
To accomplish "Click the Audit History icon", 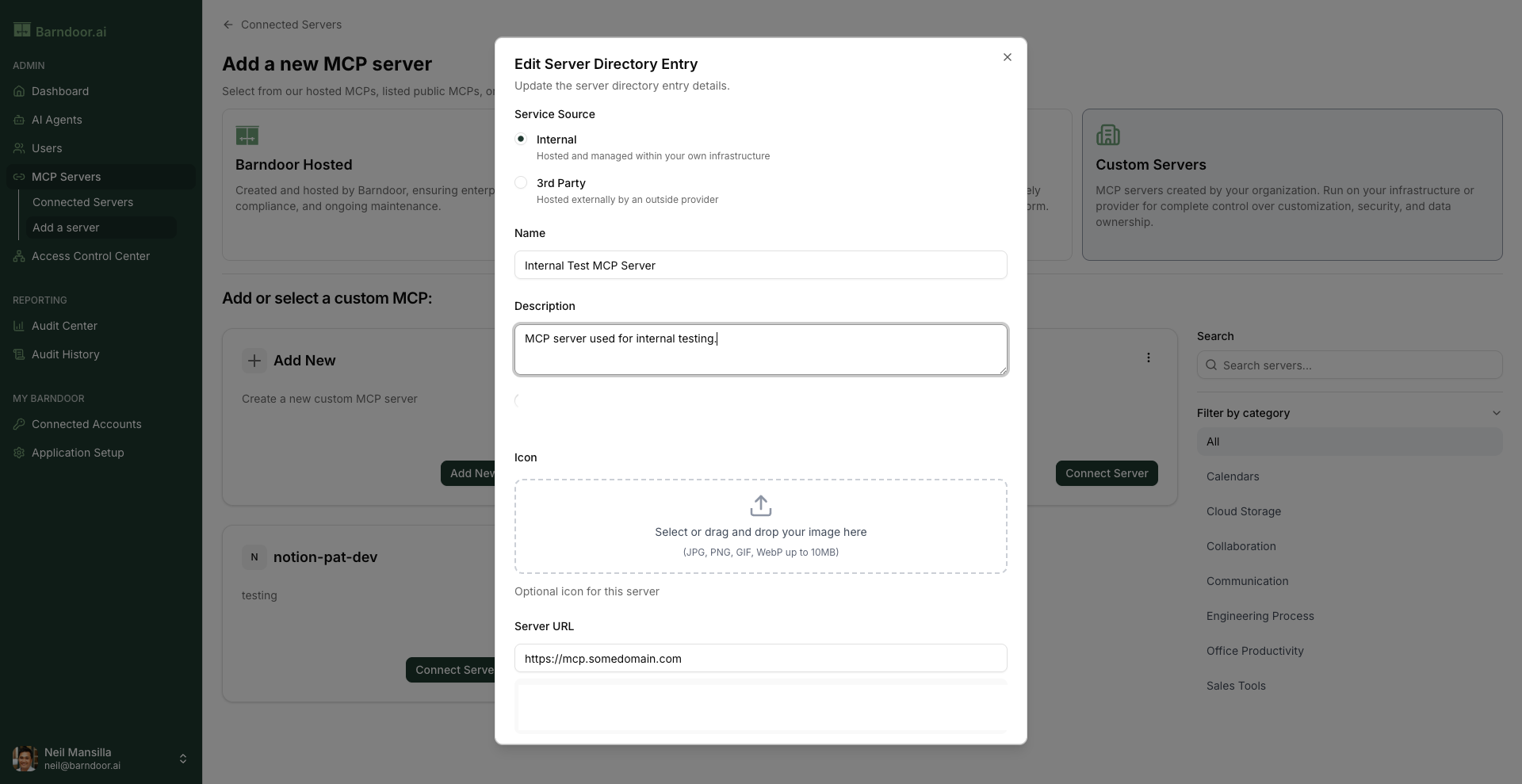I will 17,354.
